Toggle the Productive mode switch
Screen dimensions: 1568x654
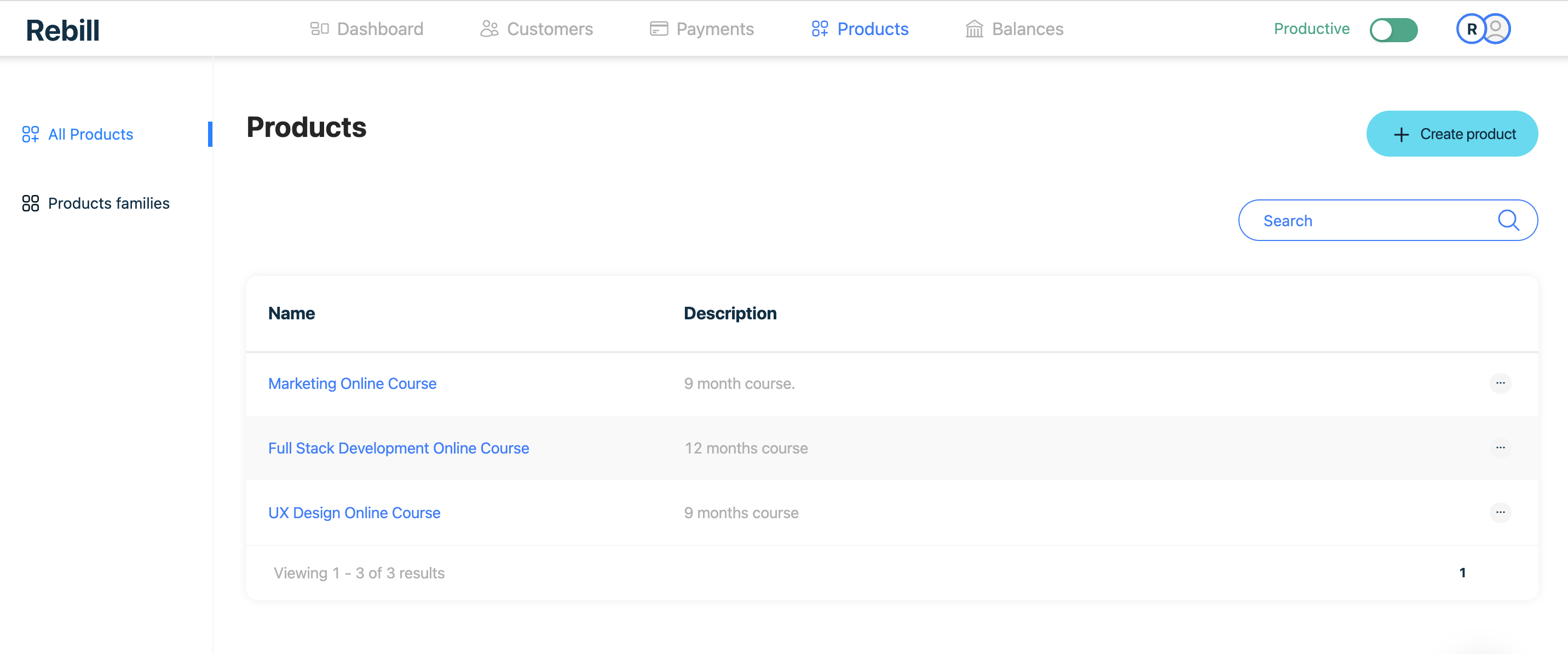(x=1393, y=29)
